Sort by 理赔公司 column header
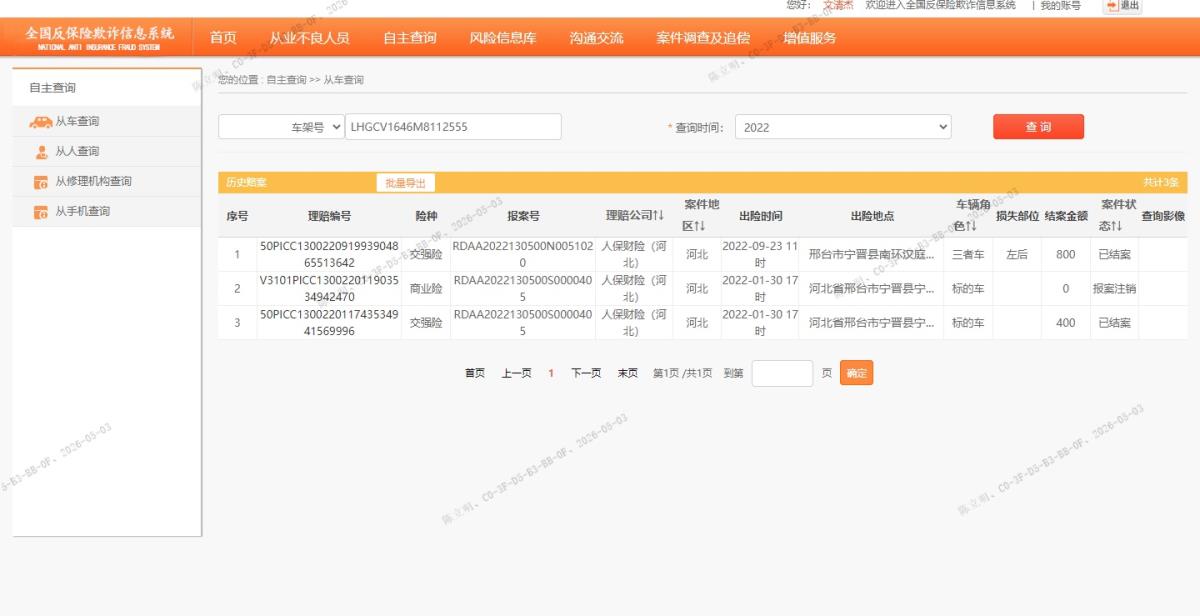Screen dimensions: 1200x616 634,216
